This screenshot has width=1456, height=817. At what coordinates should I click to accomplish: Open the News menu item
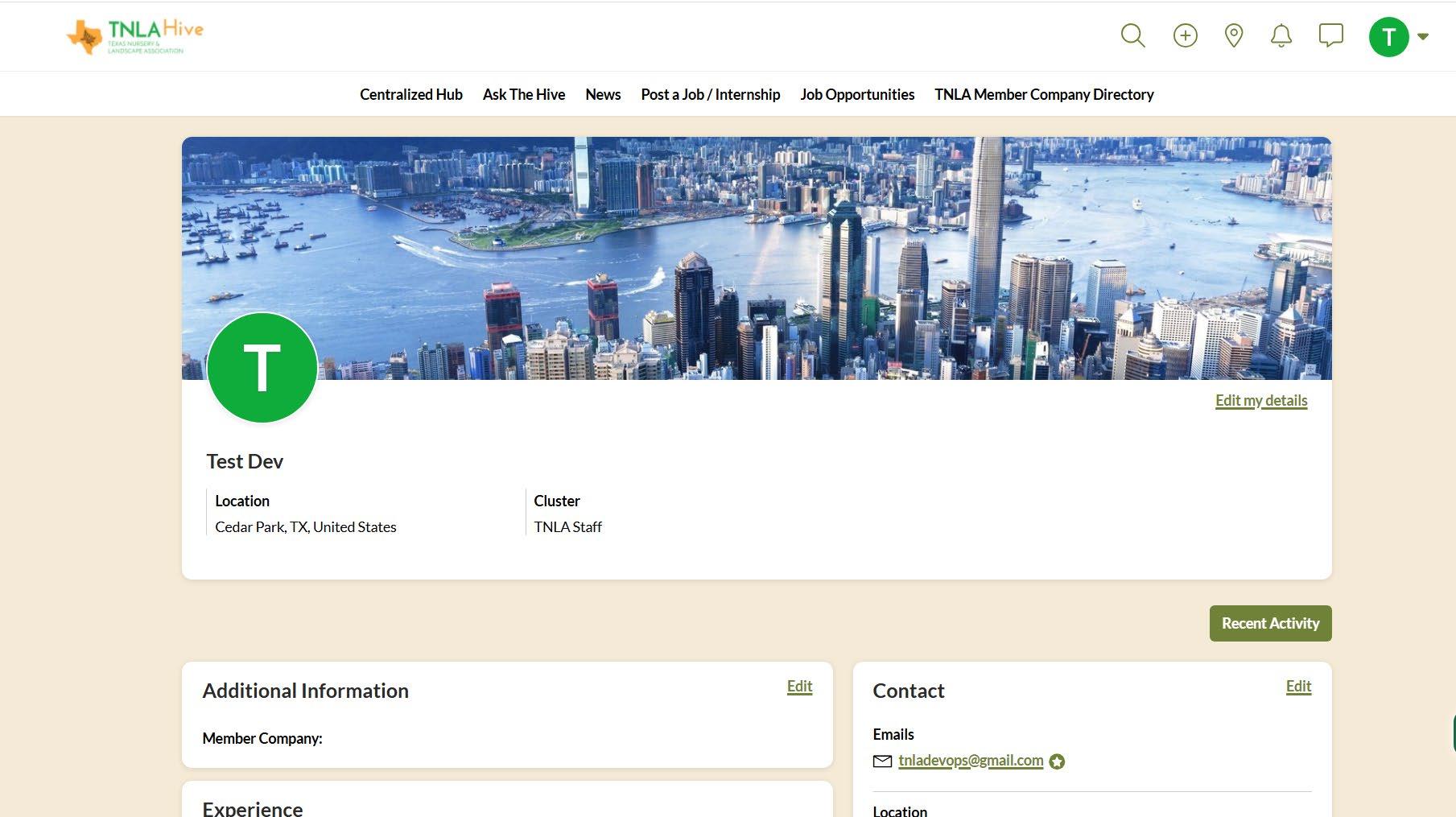coord(603,94)
